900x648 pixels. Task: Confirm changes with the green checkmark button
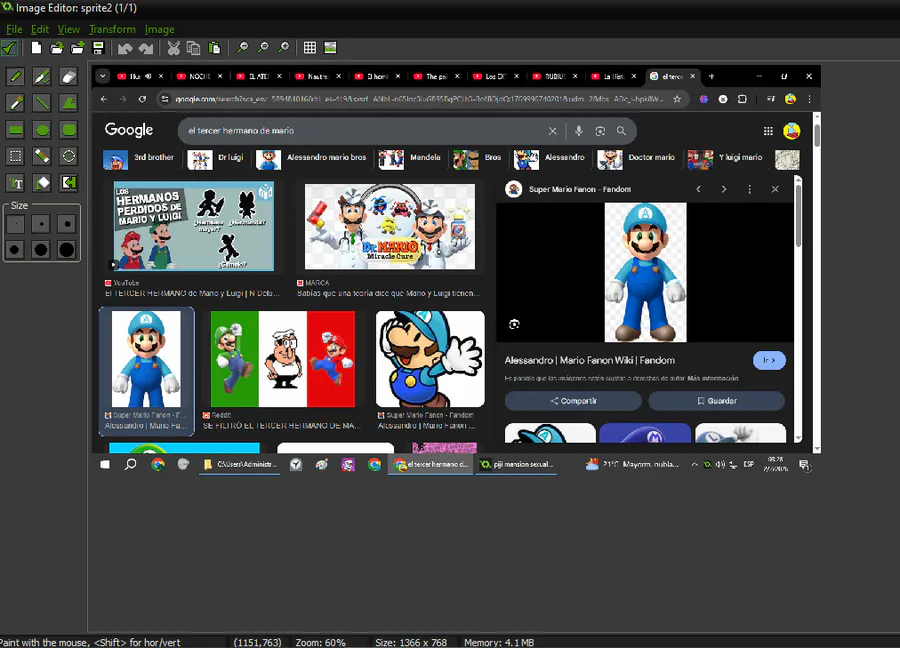click(x=10, y=48)
